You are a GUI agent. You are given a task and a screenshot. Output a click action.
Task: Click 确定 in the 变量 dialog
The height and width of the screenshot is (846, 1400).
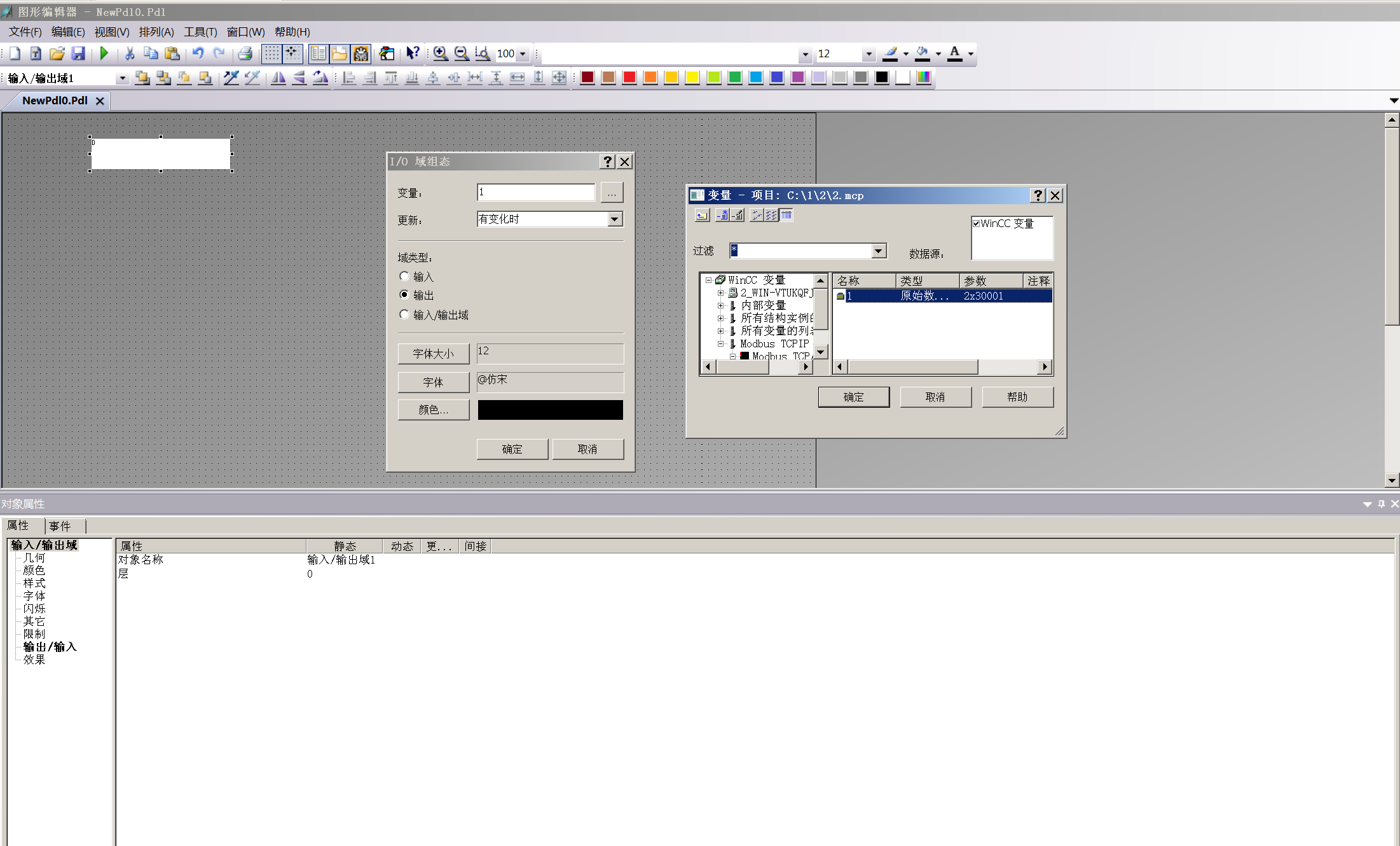point(853,397)
